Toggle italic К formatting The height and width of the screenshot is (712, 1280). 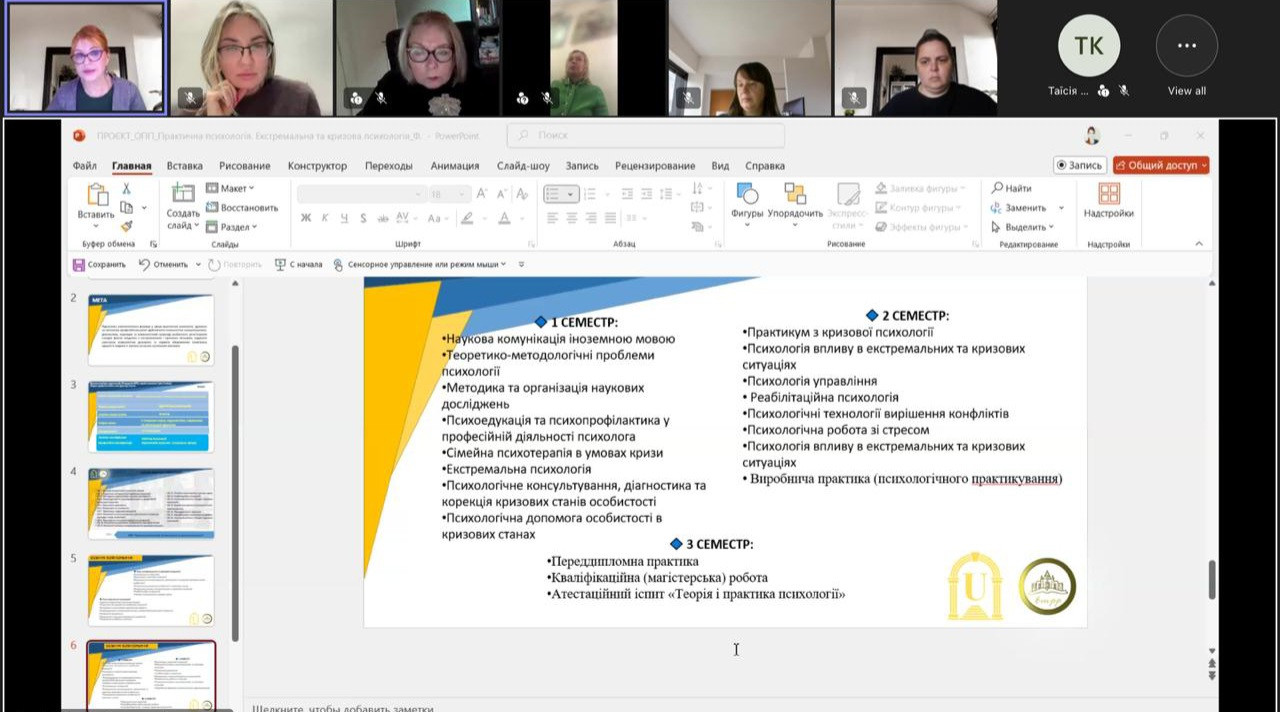tap(325, 218)
